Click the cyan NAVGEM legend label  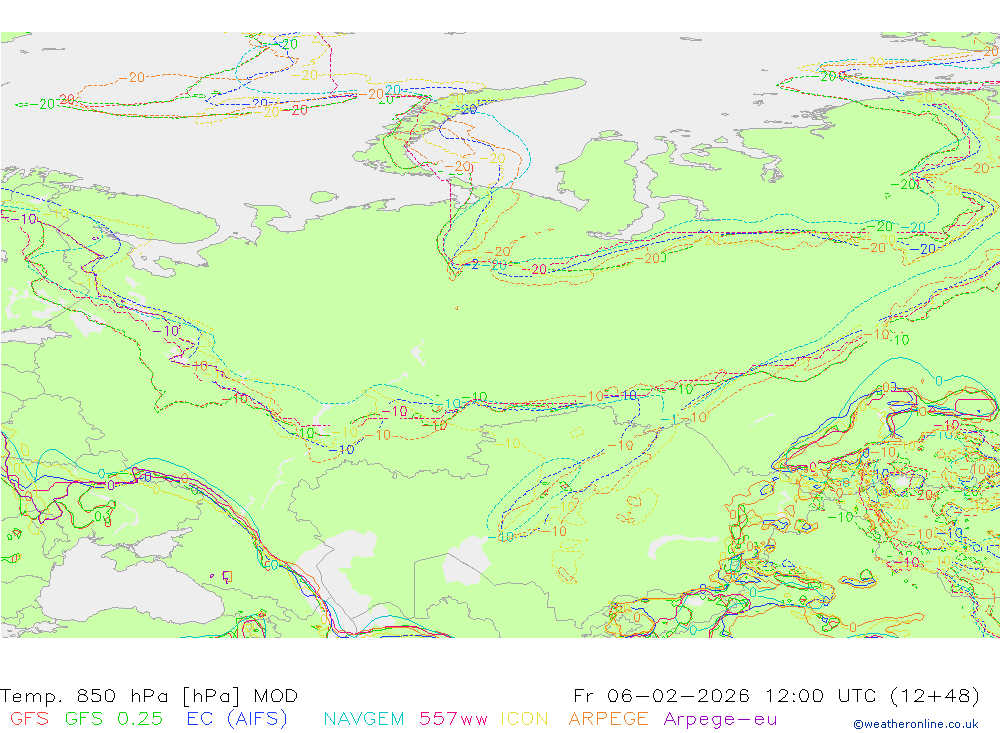tap(364, 719)
